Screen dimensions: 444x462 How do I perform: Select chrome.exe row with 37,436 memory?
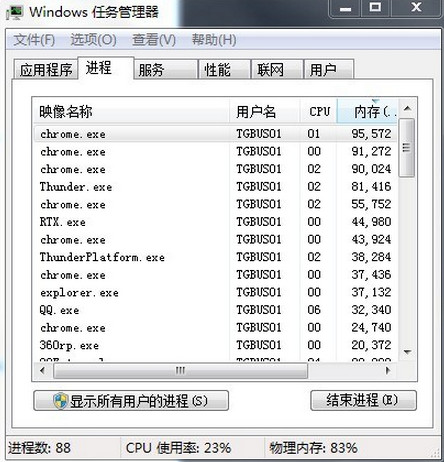[x=216, y=275]
